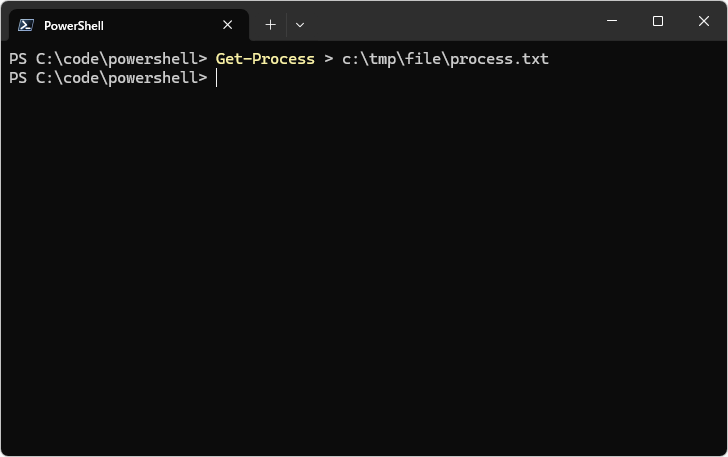Click the process.txt filename in the command
The width and height of the screenshot is (728, 457).
[499, 59]
